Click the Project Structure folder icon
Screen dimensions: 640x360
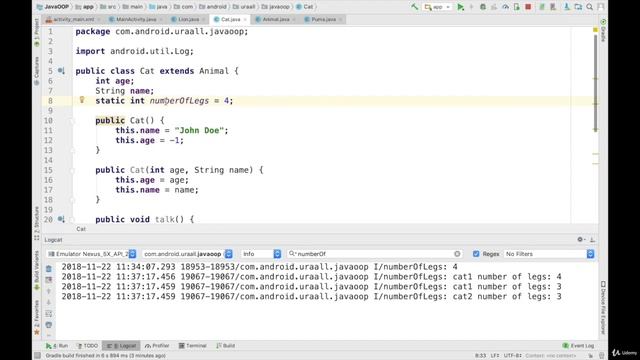578,7
